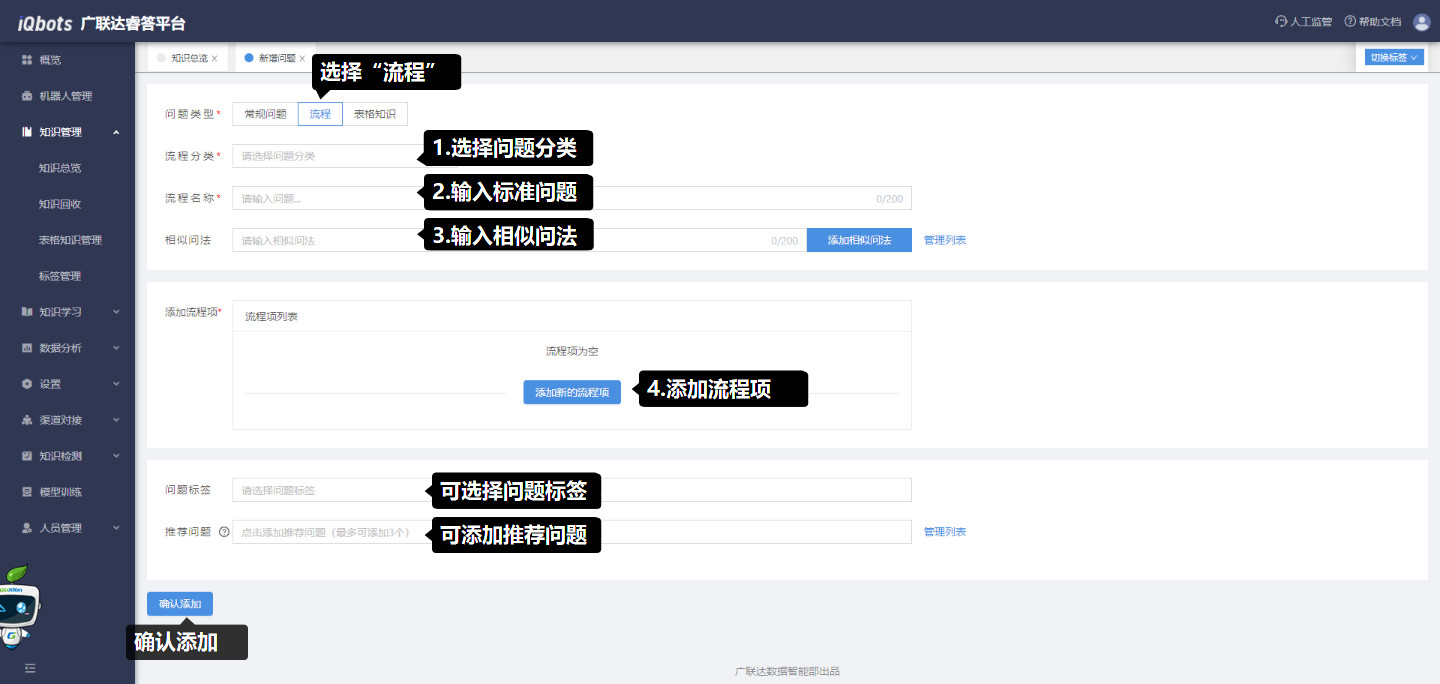
Task: Click the robot mascot assistant
Action: tap(20, 605)
